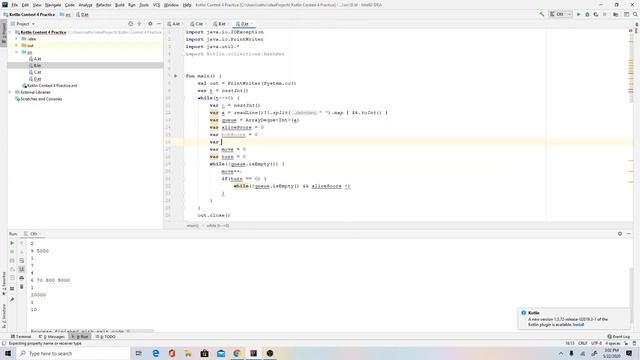Select the Kotlin Contest 4 Practice.iml file

coord(50,85)
